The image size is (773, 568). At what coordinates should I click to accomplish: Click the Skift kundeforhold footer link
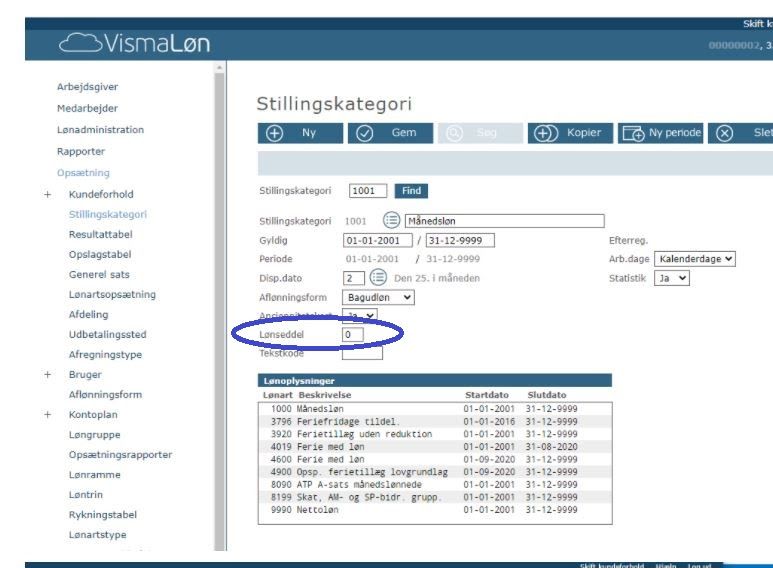pos(612,566)
